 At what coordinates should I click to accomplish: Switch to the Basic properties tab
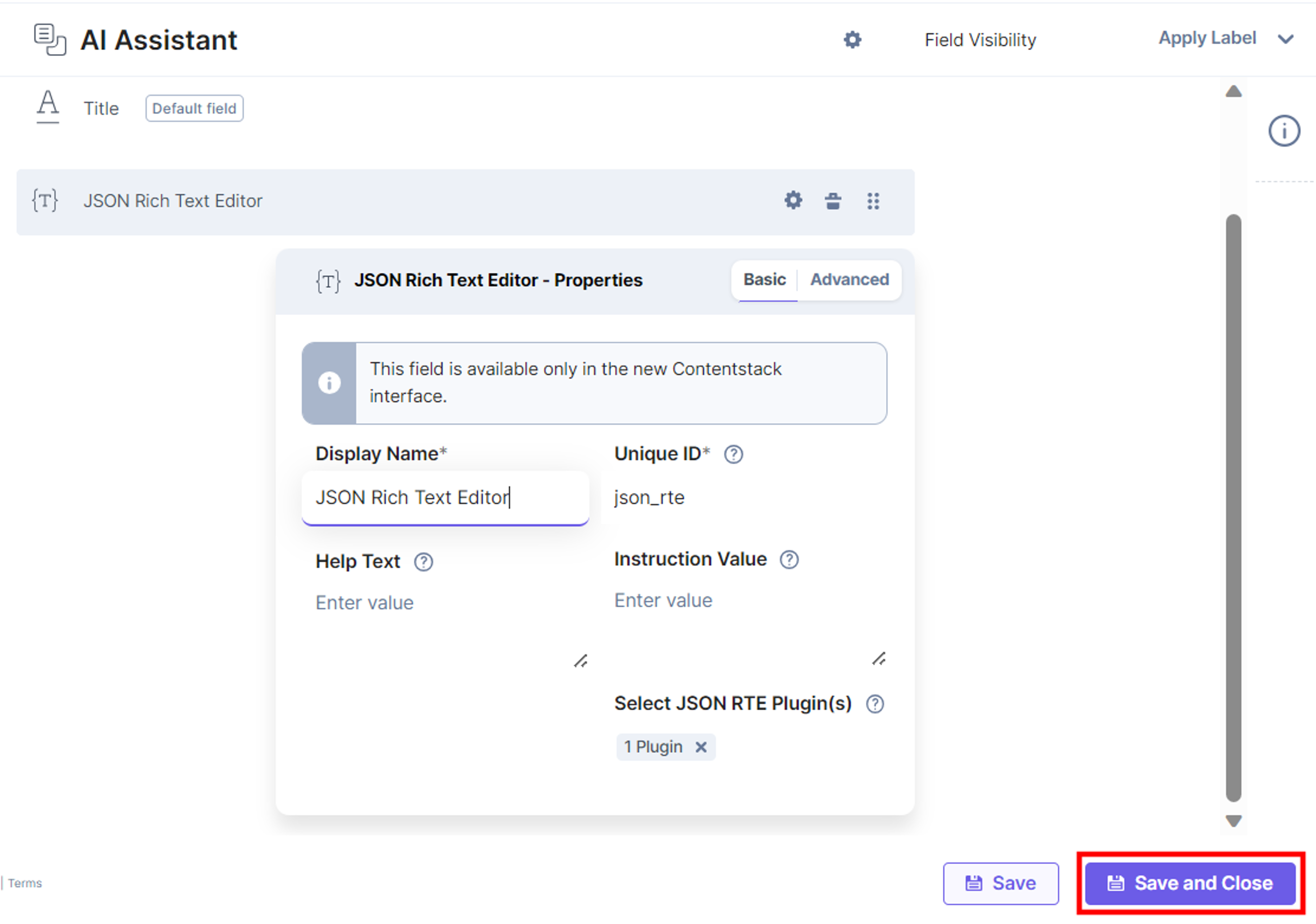pos(765,280)
